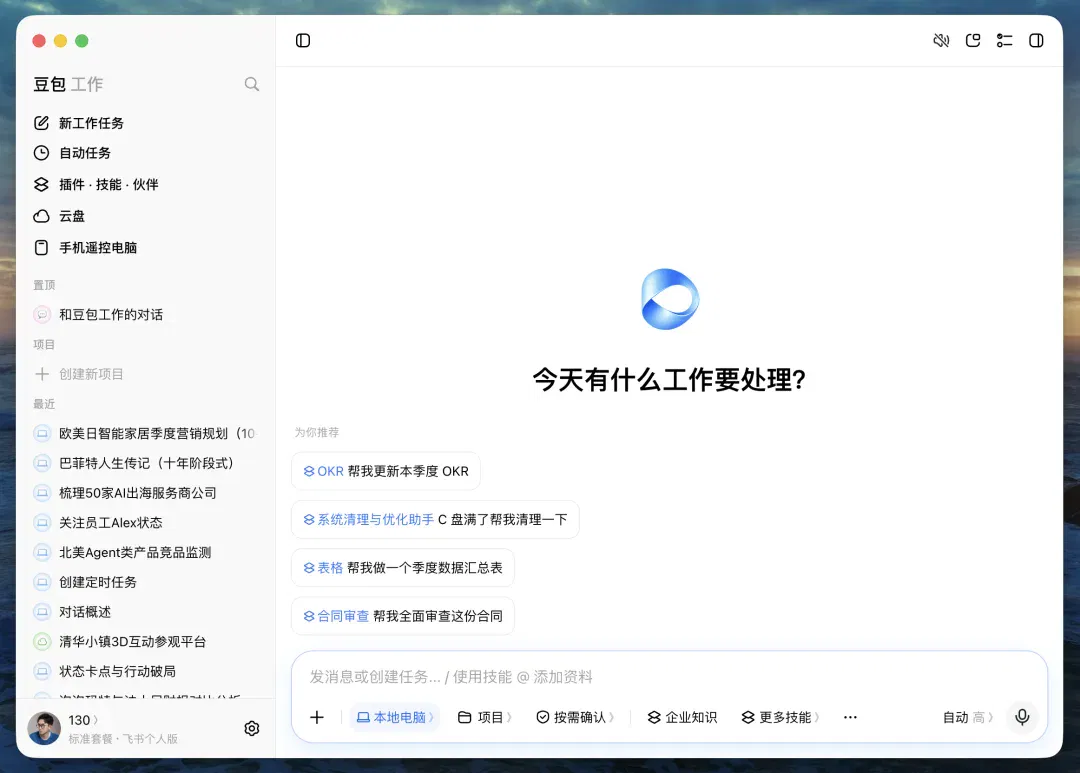Open 手机遥控电脑
1080x773 pixels.
(x=145, y=247)
